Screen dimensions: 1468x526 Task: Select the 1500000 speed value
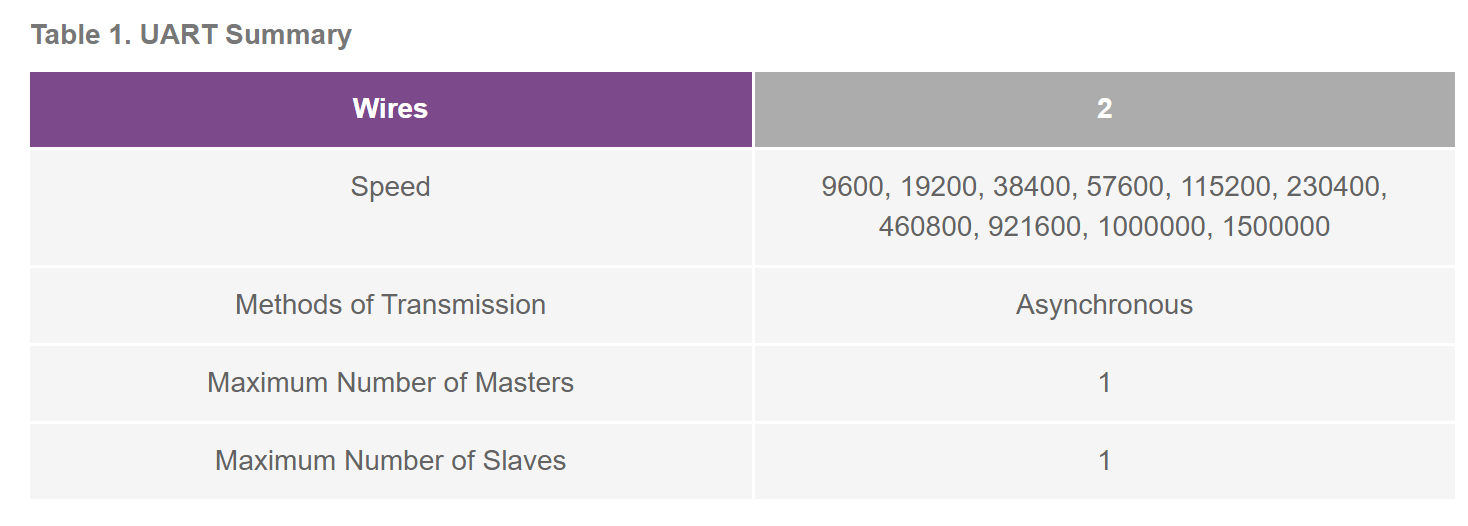click(x=1276, y=227)
